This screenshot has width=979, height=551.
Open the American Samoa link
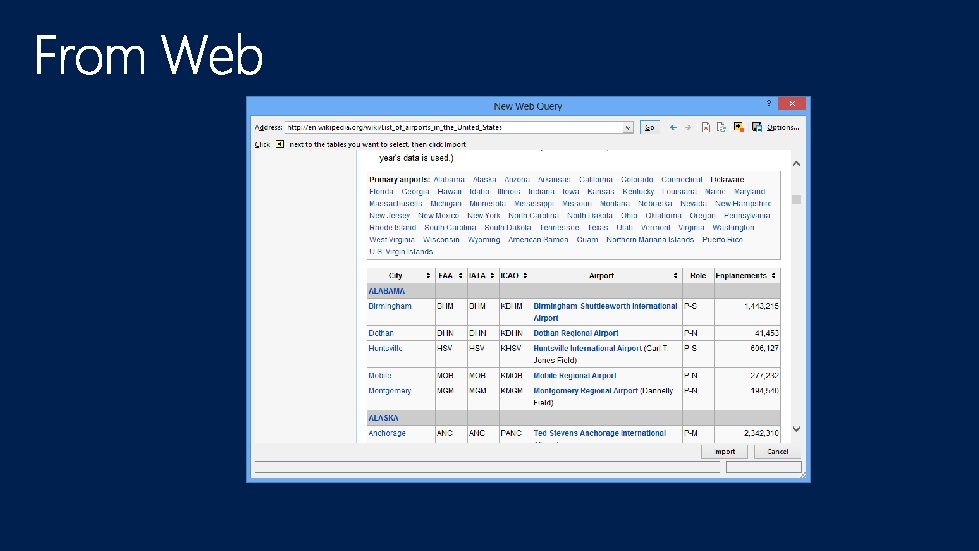click(x=538, y=240)
